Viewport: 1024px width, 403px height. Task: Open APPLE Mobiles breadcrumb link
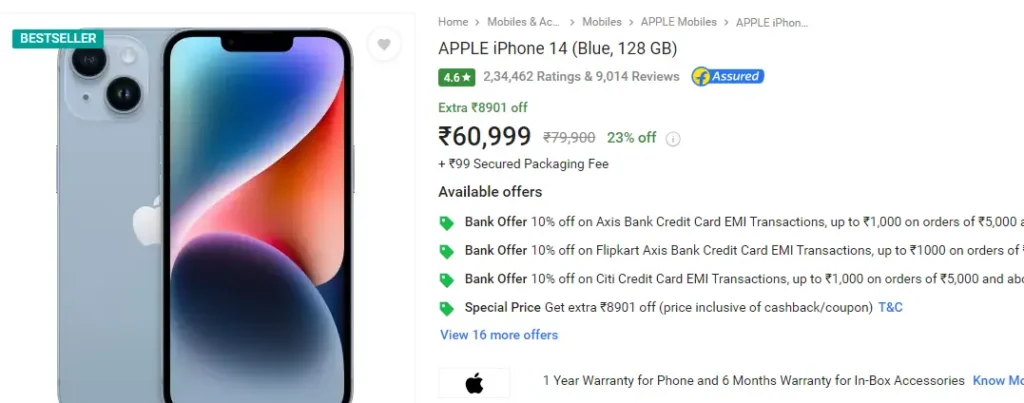679,22
